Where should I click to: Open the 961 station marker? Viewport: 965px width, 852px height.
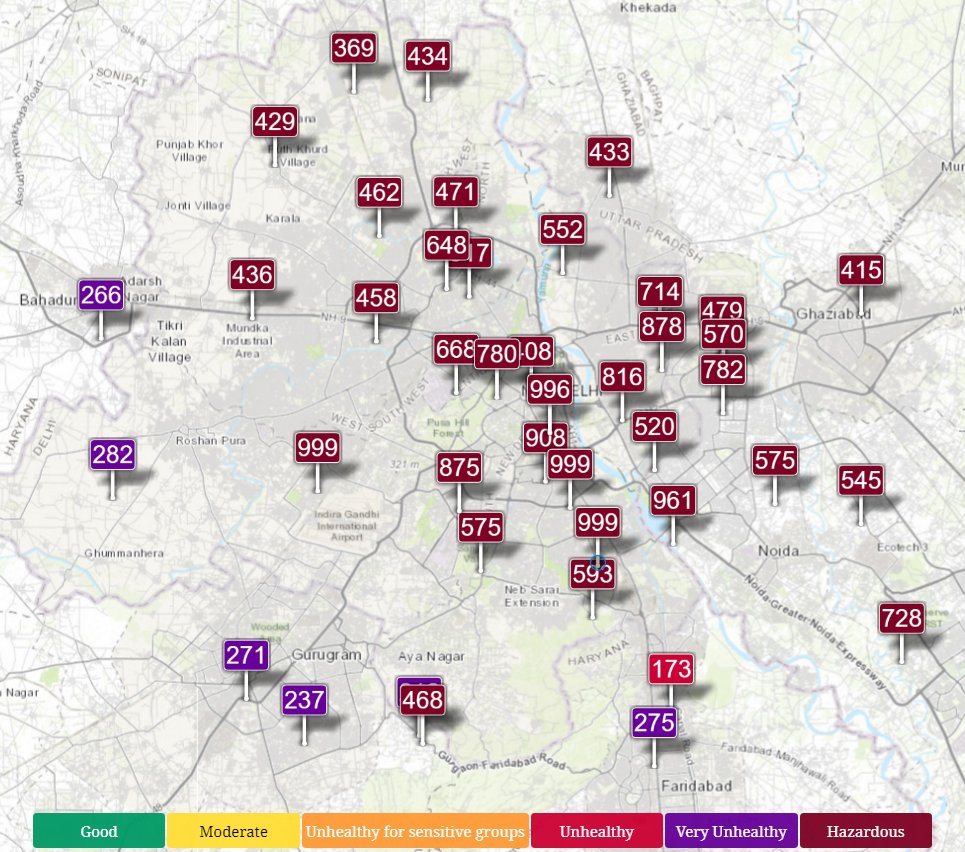tap(673, 500)
